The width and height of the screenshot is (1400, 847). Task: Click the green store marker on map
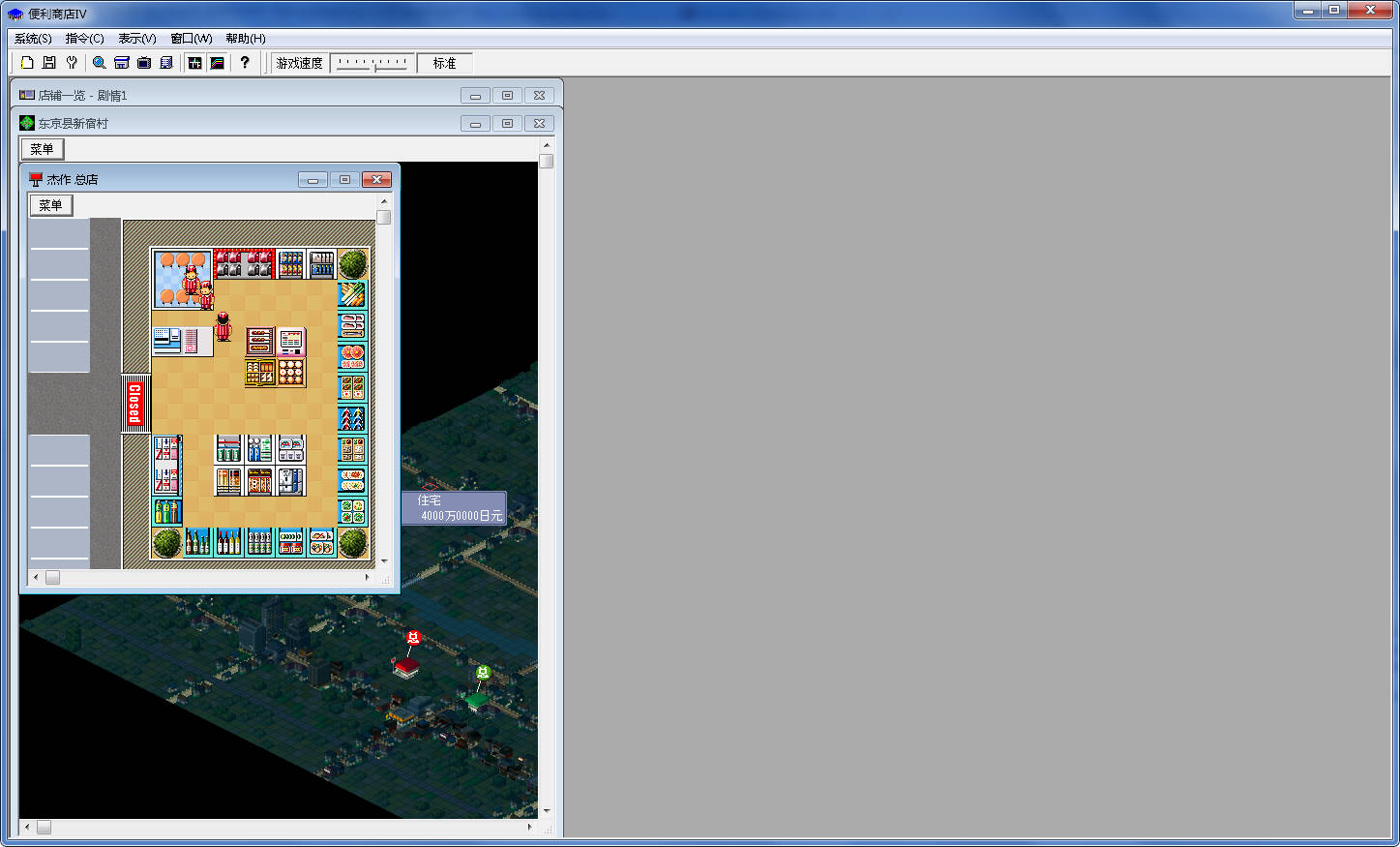pos(483,673)
